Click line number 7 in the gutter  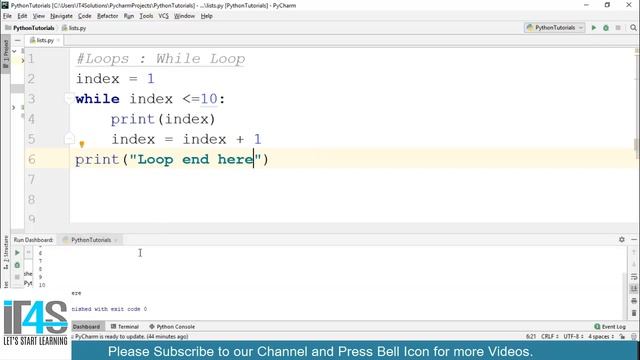click(x=32, y=180)
